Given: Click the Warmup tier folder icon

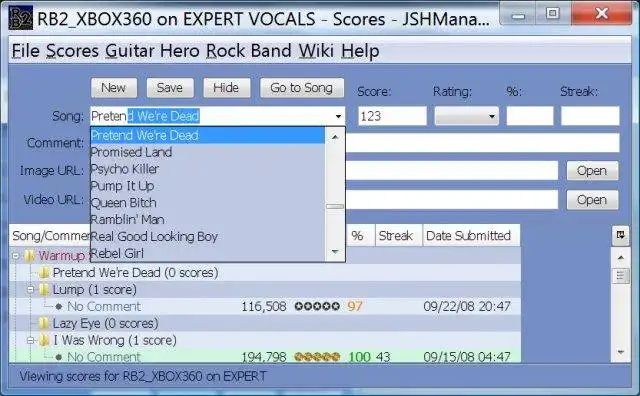Looking at the screenshot, I should pyautogui.click(x=30, y=256).
